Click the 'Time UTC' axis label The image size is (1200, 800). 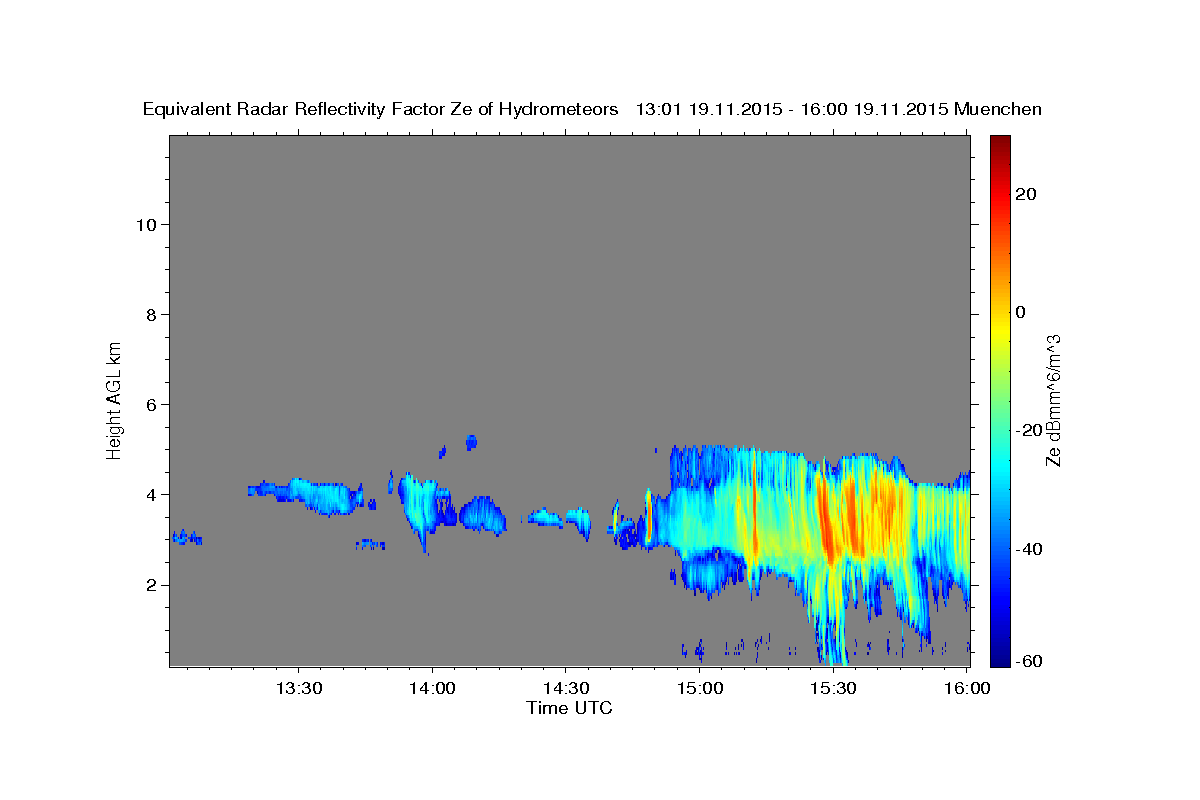(x=569, y=708)
